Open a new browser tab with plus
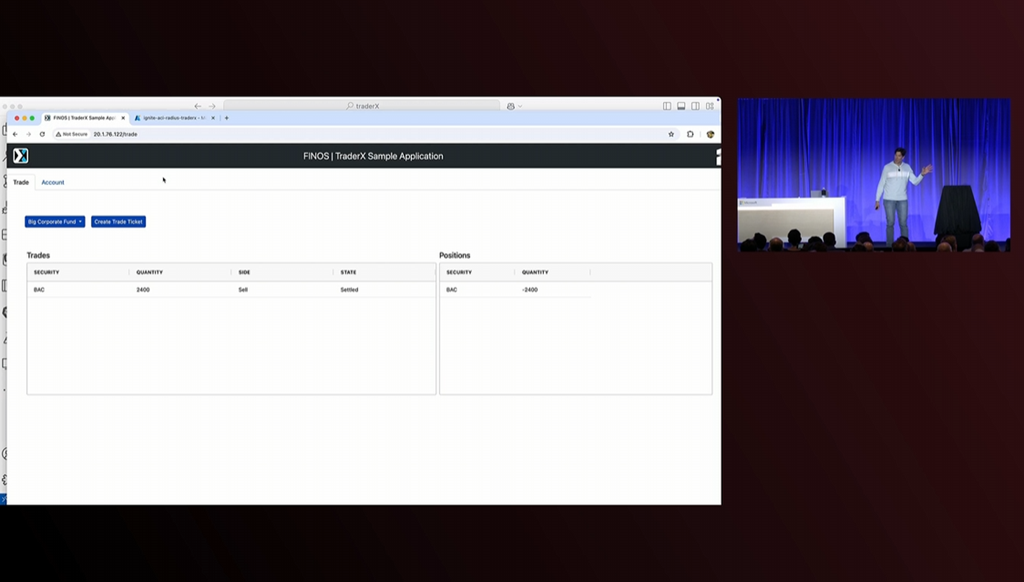1024x582 pixels. tap(226, 118)
